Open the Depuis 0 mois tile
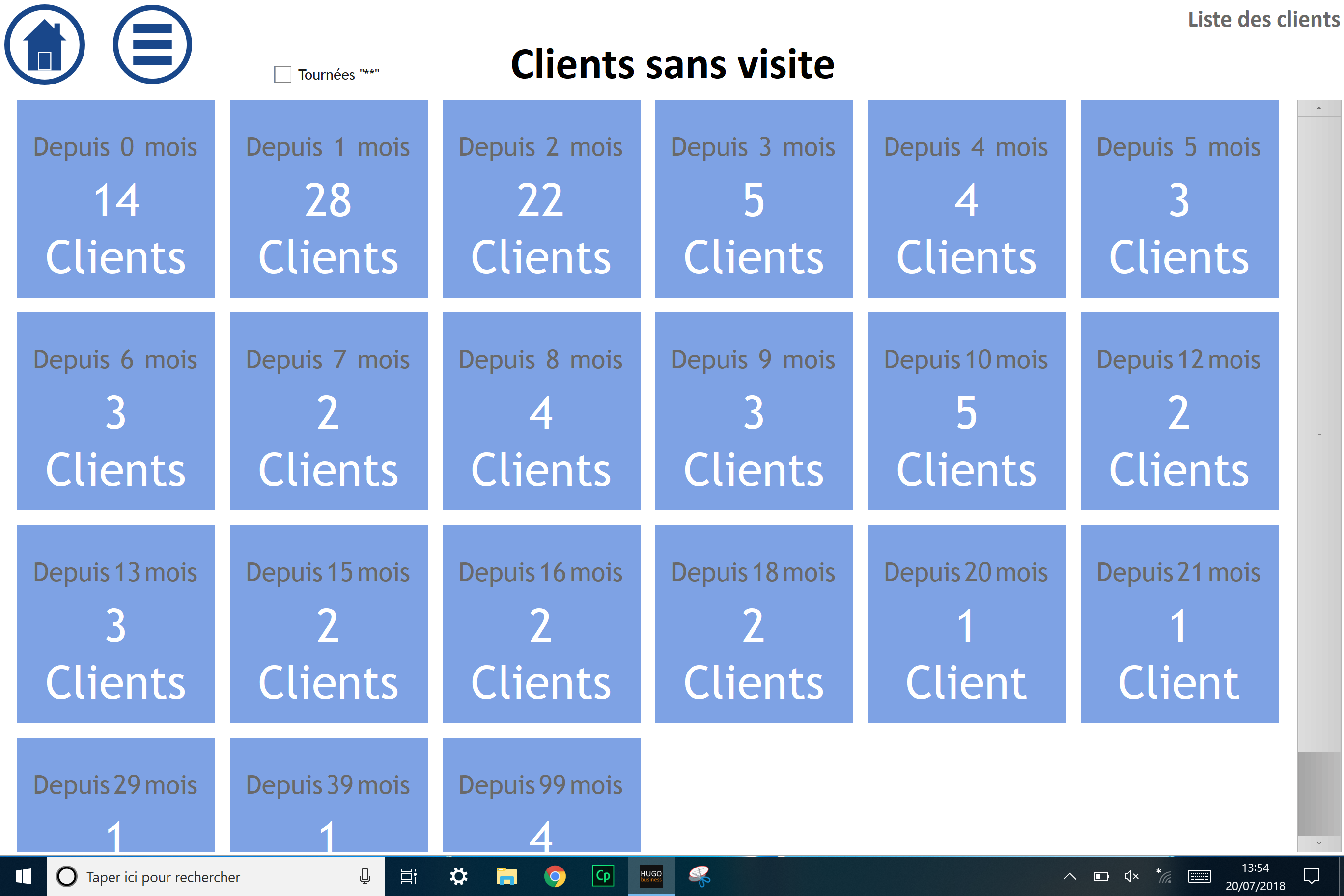Screen dimensions: 1344x896 tap(116, 199)
